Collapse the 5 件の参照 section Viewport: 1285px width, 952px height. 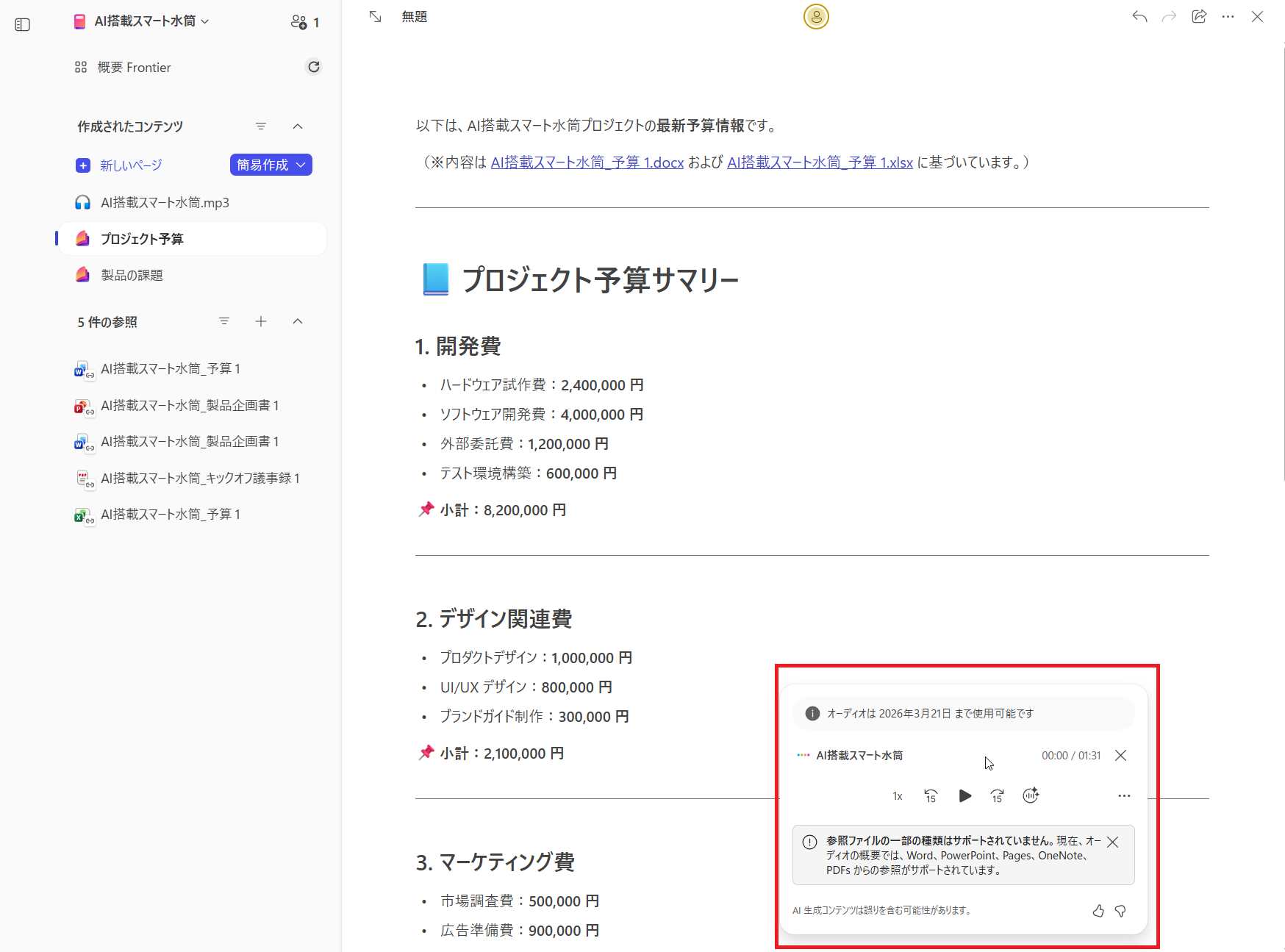click(x=298, y=321)
